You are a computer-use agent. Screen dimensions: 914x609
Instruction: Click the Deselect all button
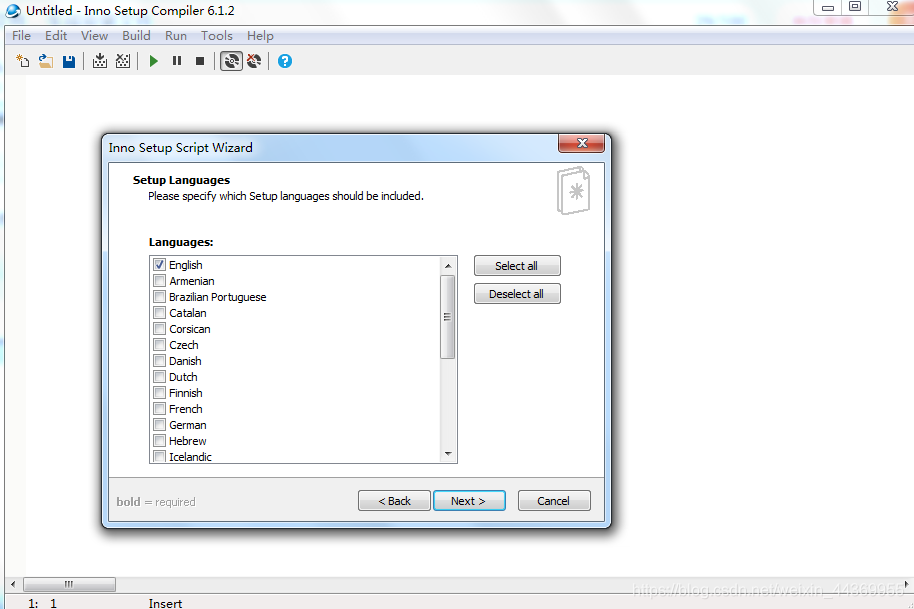click(x=517, y=294)
